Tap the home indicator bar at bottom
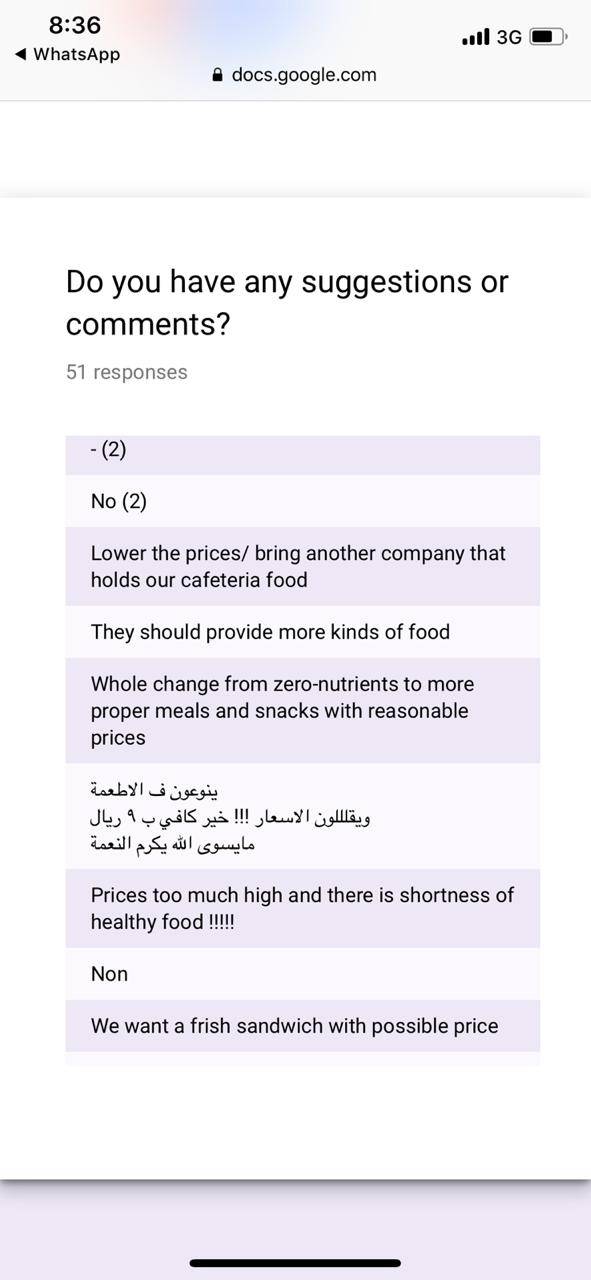Screen dimensions: 591x1280 click(295, 1263)
